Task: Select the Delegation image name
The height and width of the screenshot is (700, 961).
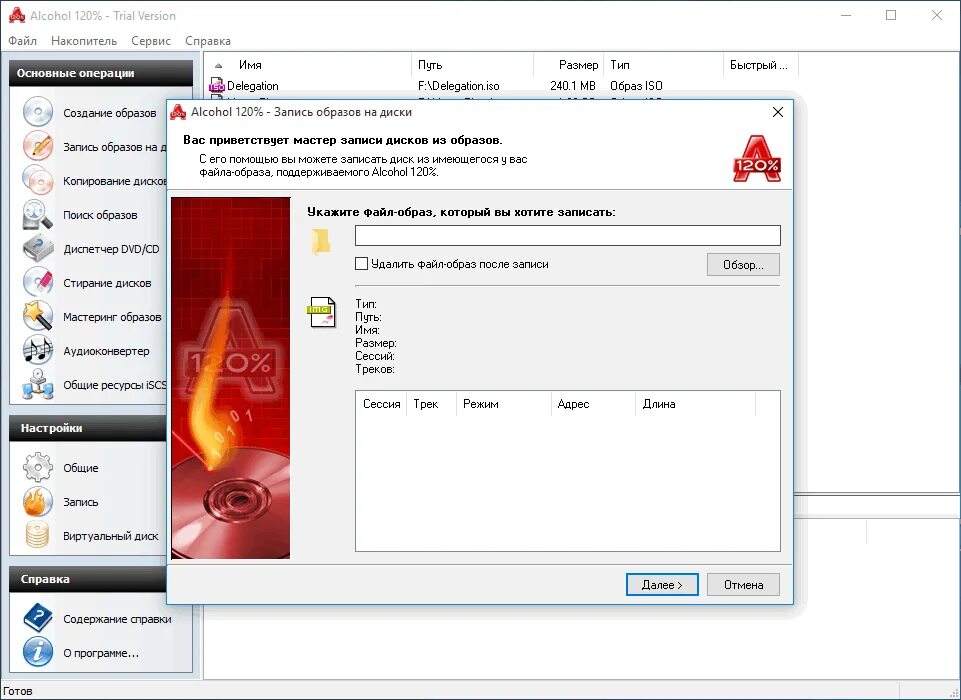Action: tap(253, 86)
